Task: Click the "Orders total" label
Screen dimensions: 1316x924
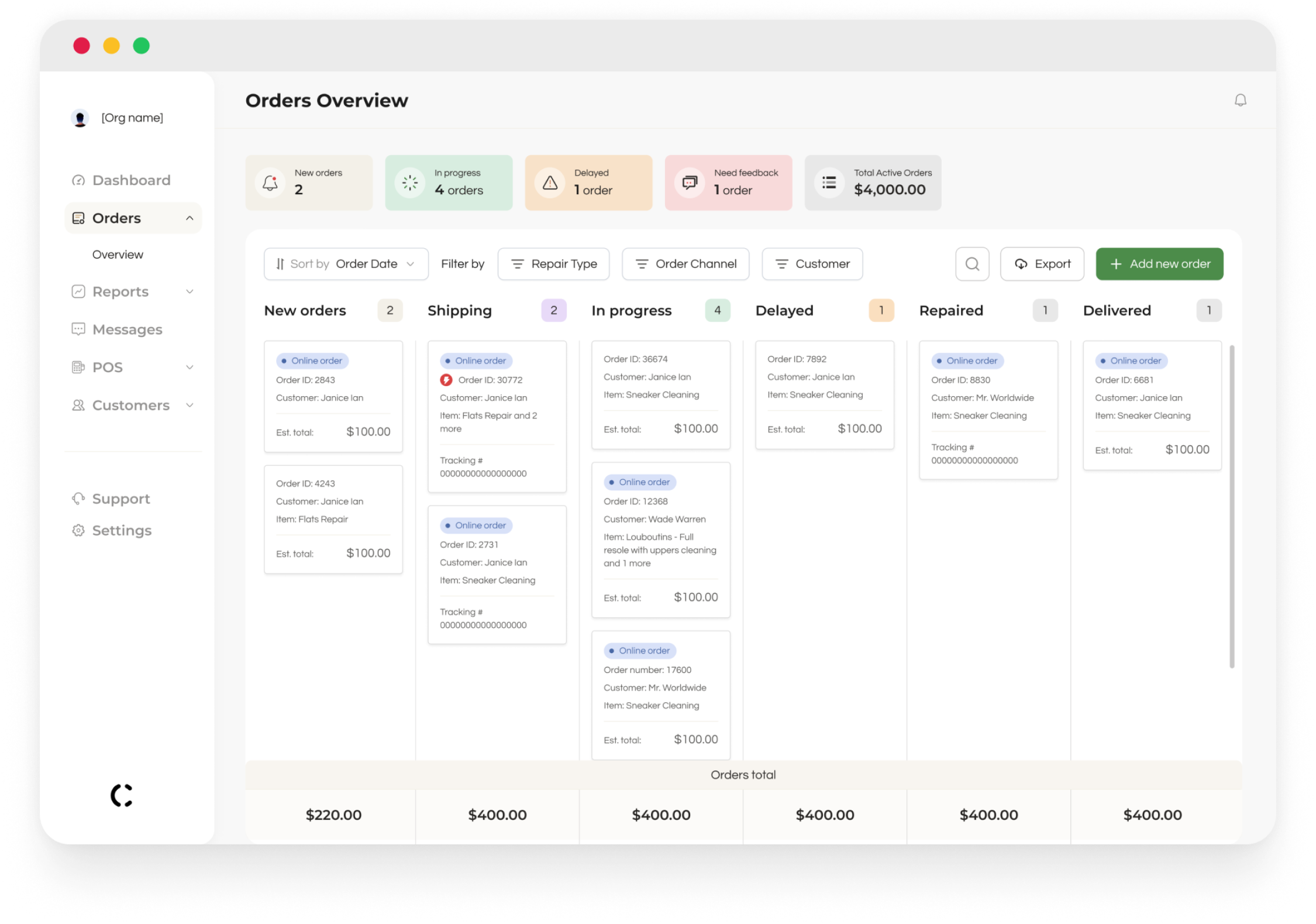Action: click(743, 775)
